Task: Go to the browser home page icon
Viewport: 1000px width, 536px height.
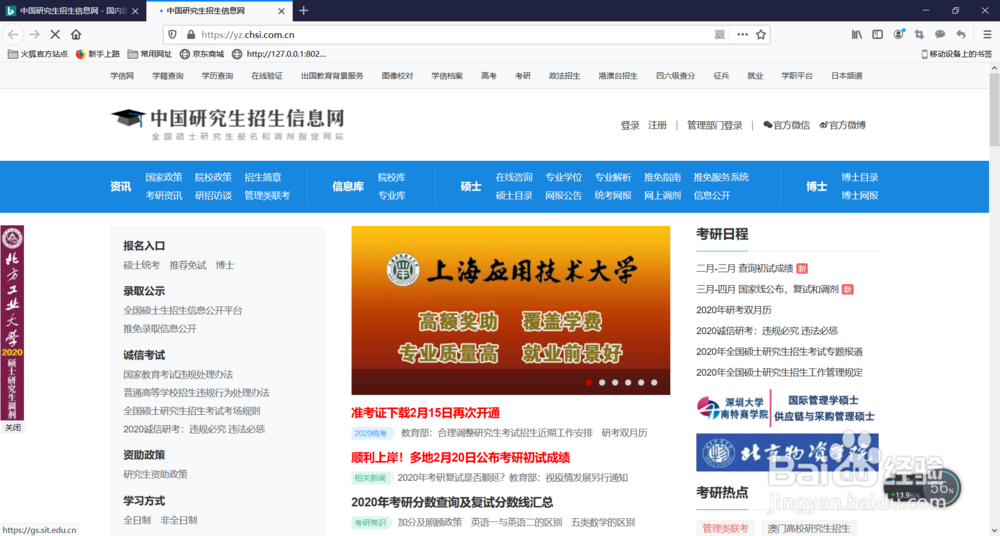Action: [76, 34]
